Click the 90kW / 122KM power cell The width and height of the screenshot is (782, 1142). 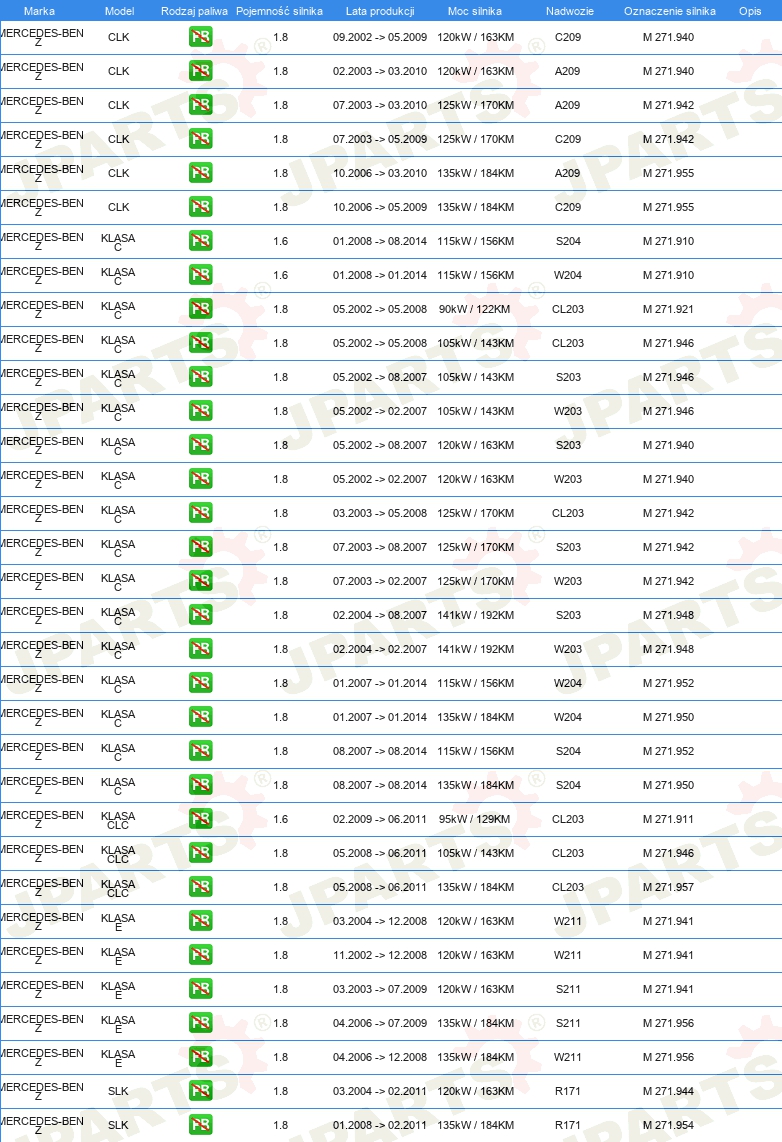(x=475, y=309)
